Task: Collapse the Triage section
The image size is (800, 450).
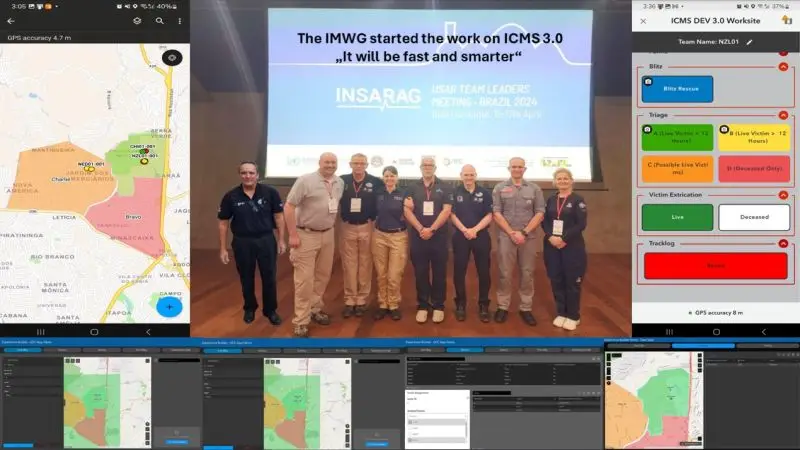Action: 783,116
